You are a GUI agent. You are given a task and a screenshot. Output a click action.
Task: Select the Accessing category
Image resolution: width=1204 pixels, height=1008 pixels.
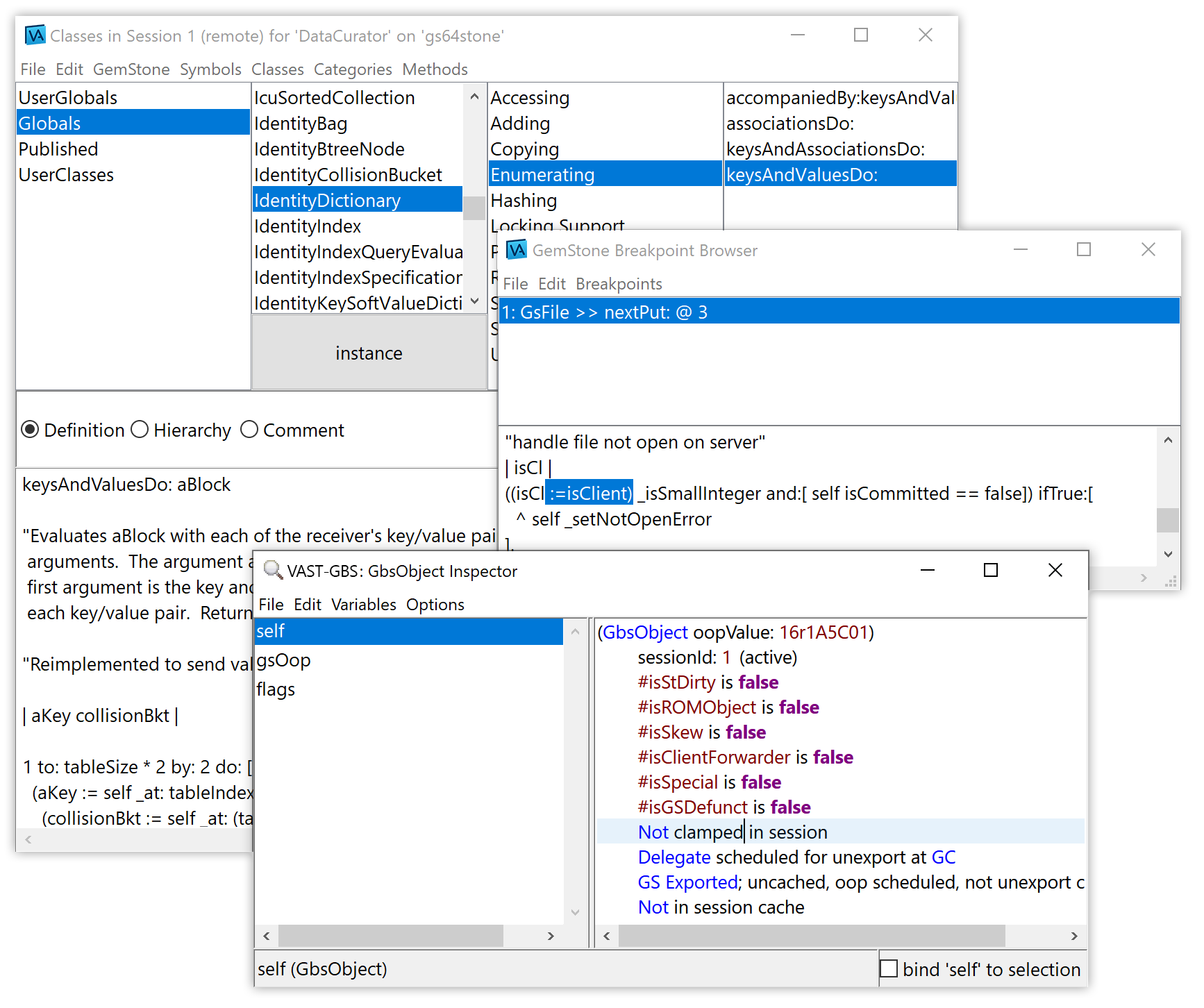point(605,98)
